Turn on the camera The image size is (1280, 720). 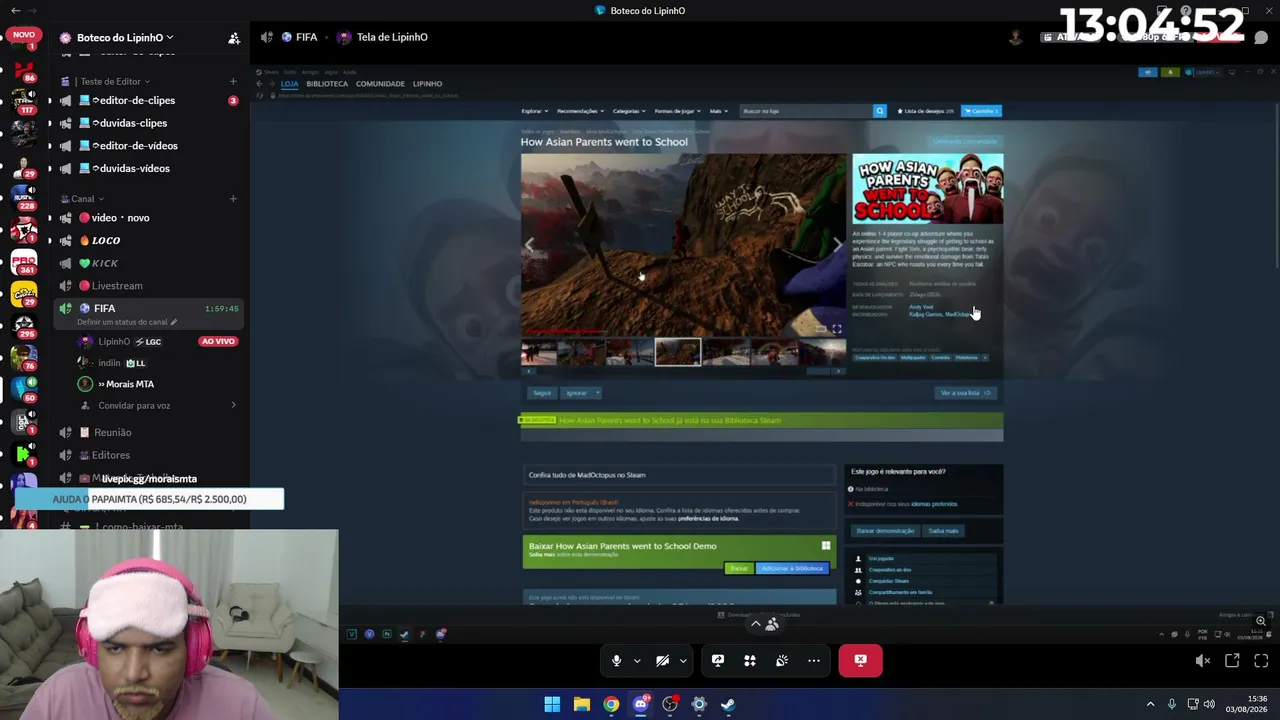point(662,660)
